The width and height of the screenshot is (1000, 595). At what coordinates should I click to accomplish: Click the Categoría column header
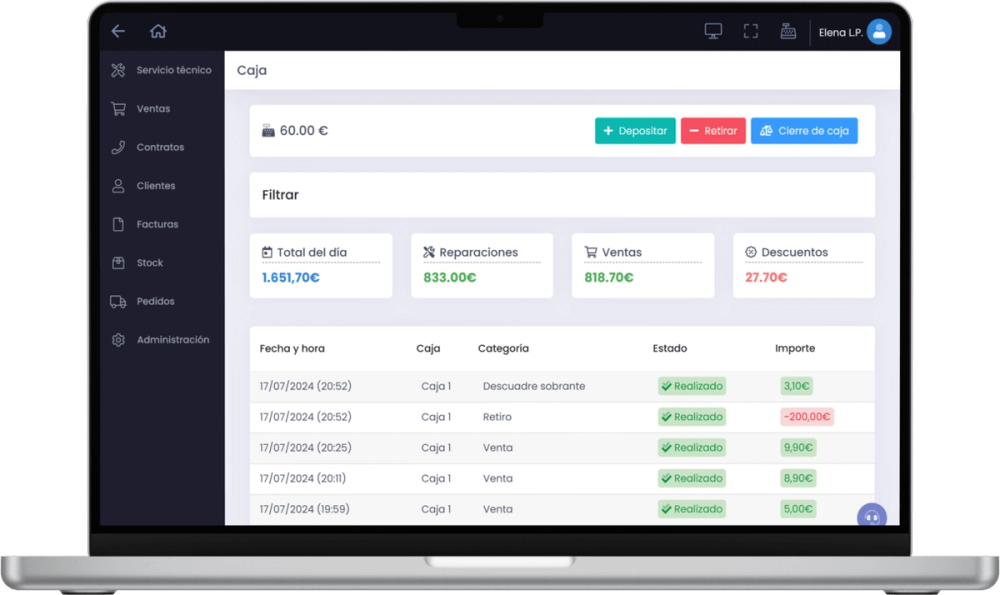503,349
